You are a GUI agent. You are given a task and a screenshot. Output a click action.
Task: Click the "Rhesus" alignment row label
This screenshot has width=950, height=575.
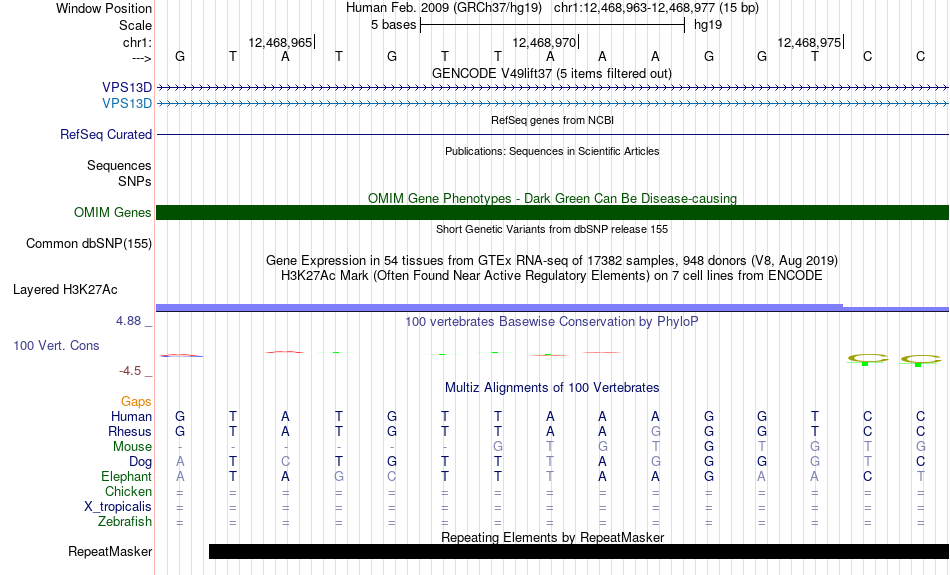pos(130,431)
